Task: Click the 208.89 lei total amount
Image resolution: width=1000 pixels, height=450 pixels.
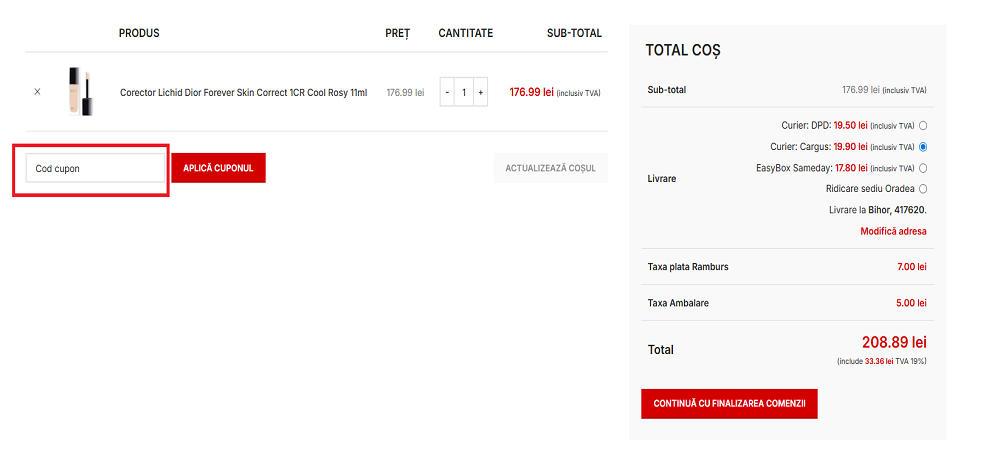Action: [894, 343]
